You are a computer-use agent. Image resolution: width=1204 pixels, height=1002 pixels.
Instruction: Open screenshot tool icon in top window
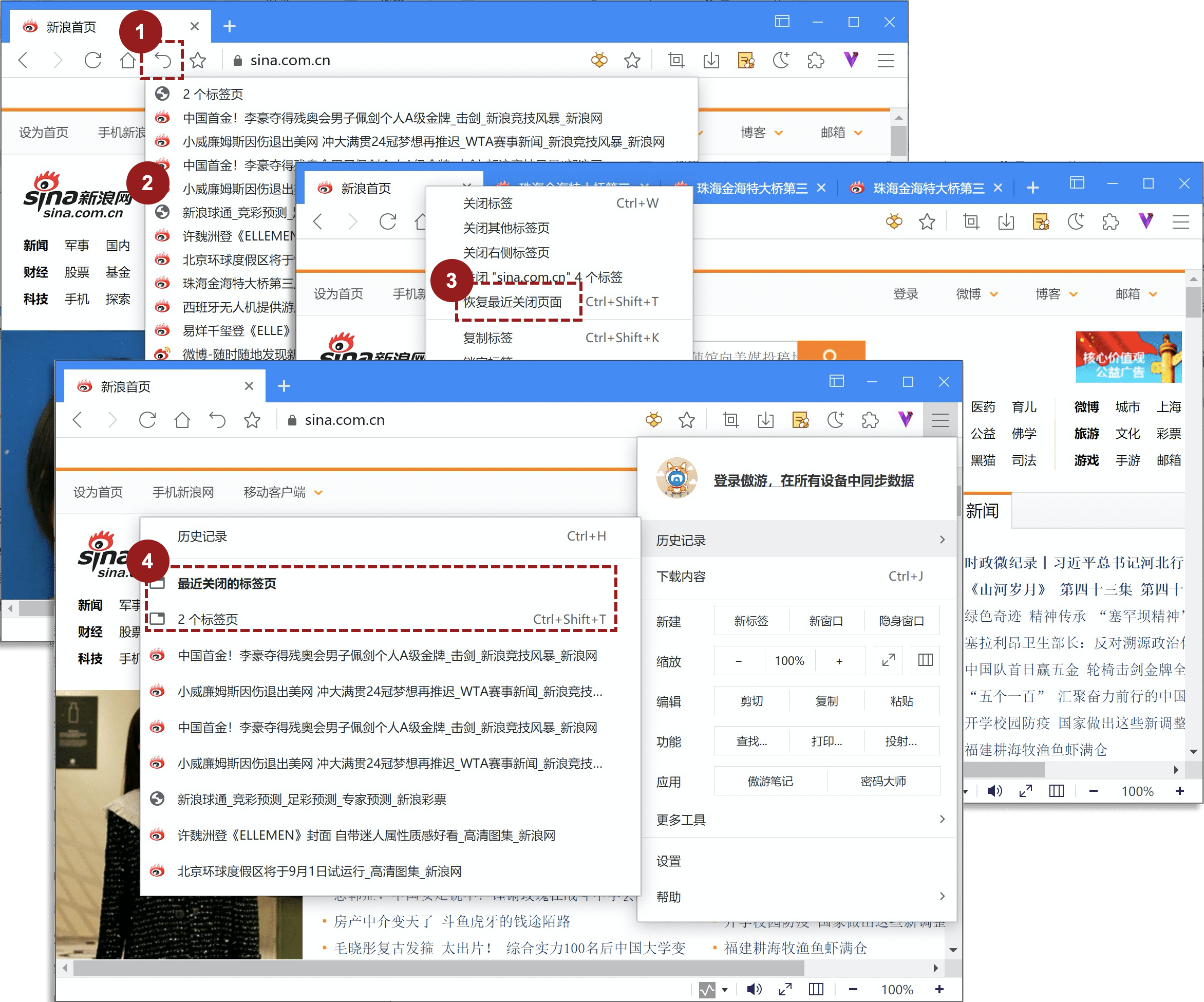676,60
